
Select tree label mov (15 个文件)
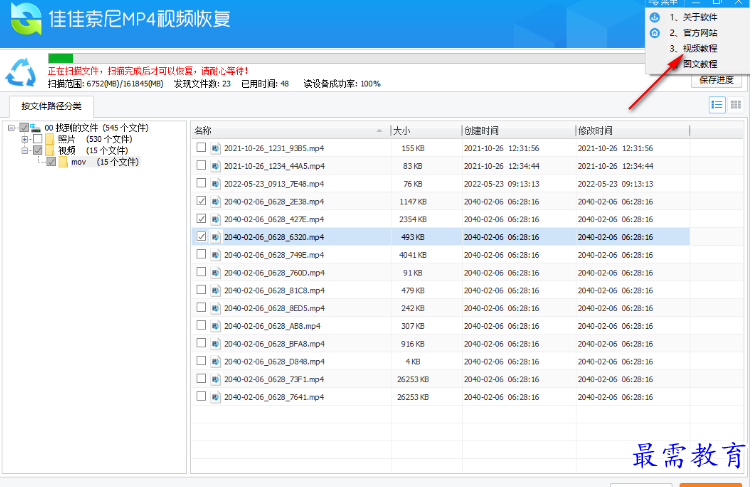pyautogui.click(x=105, y=162)
